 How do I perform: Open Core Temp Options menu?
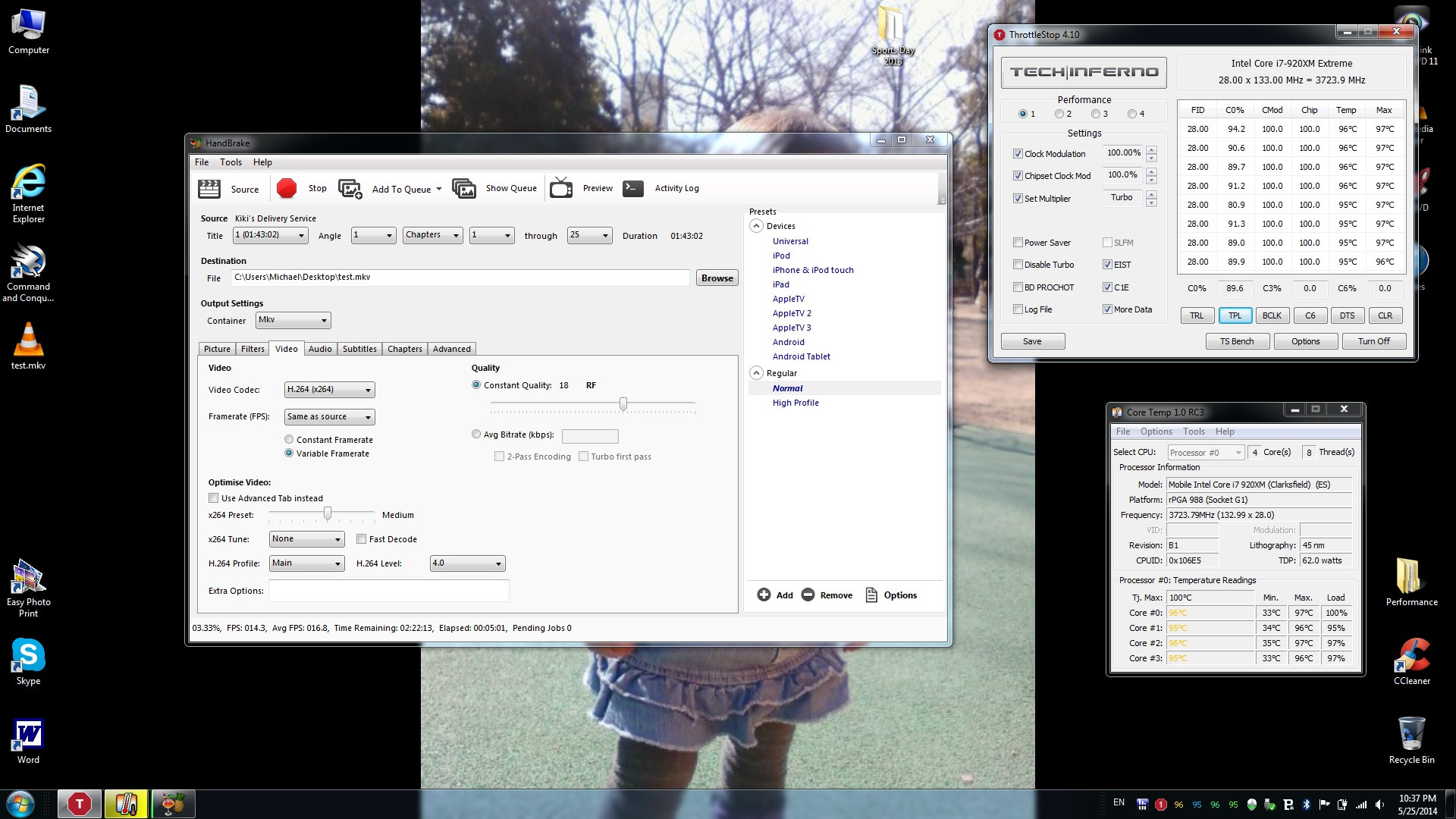tap(1156, 431)
